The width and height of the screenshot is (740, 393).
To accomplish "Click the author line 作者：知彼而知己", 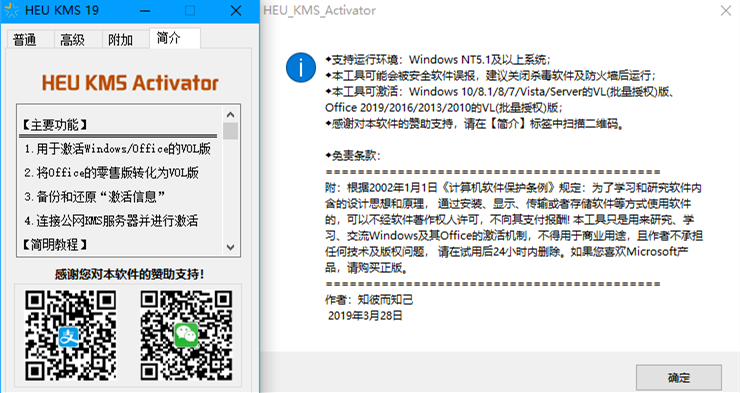I will point(369,300).
